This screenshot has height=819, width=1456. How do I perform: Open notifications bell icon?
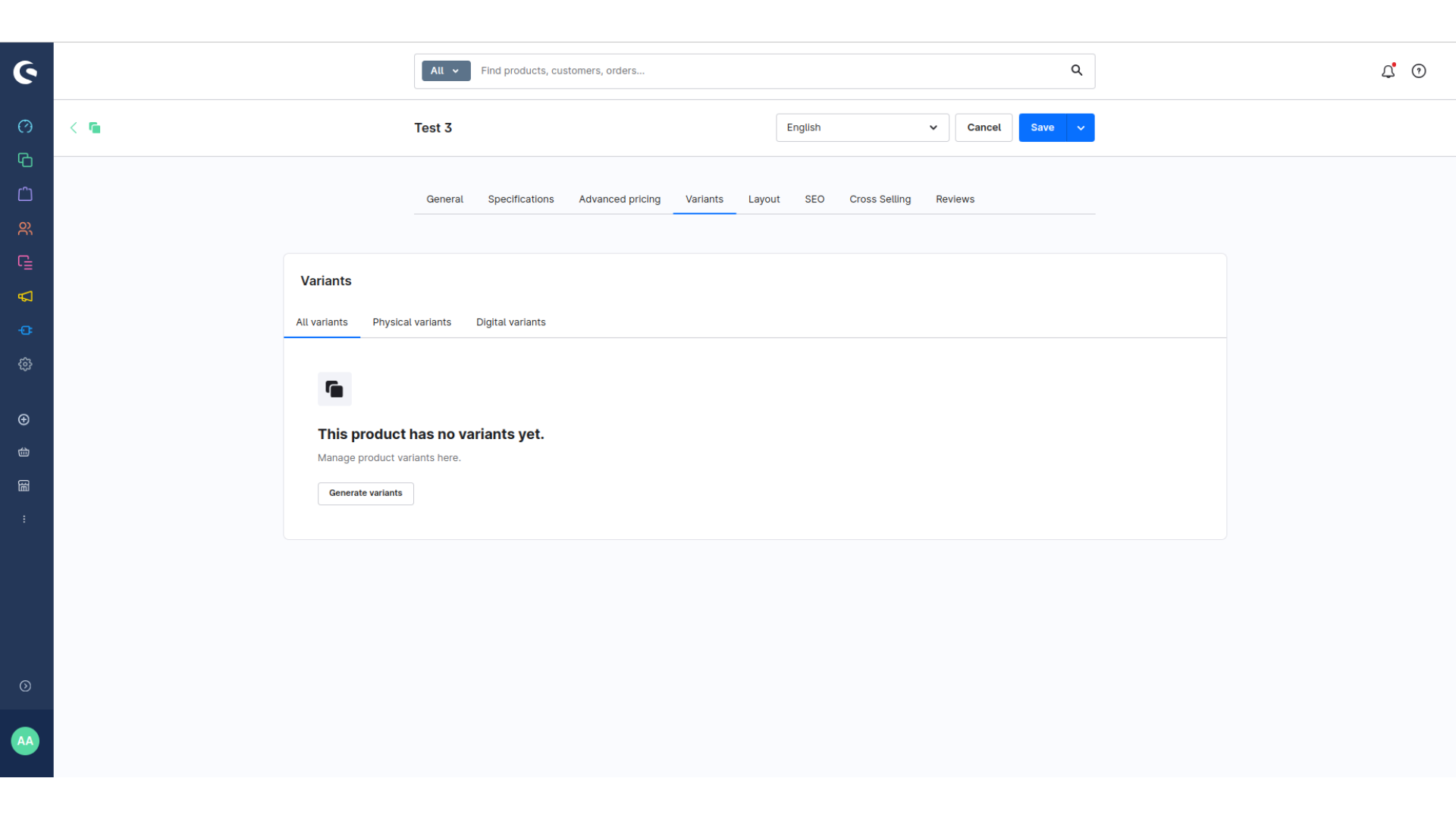click(1389, 71)
